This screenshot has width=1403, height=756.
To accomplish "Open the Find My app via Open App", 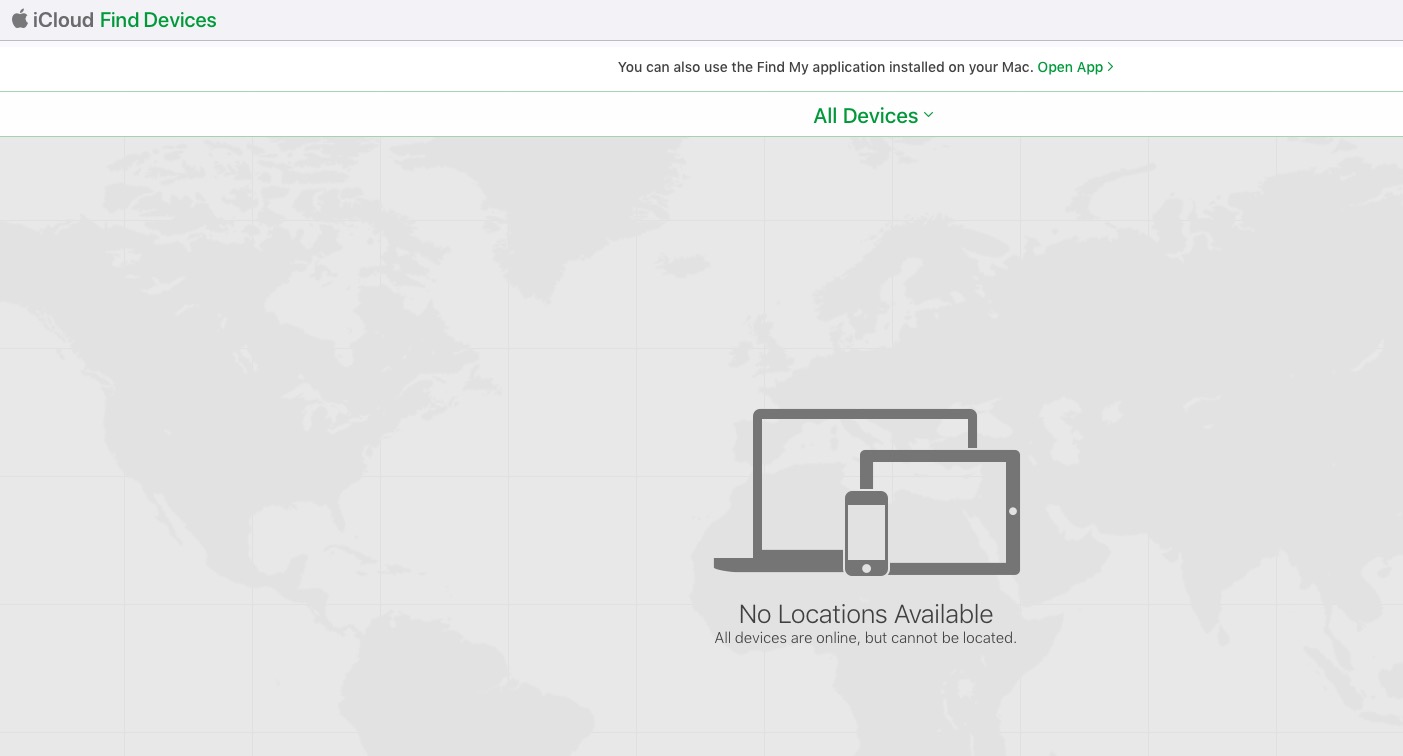I will pyautogui.click(x=1075, y=67).
